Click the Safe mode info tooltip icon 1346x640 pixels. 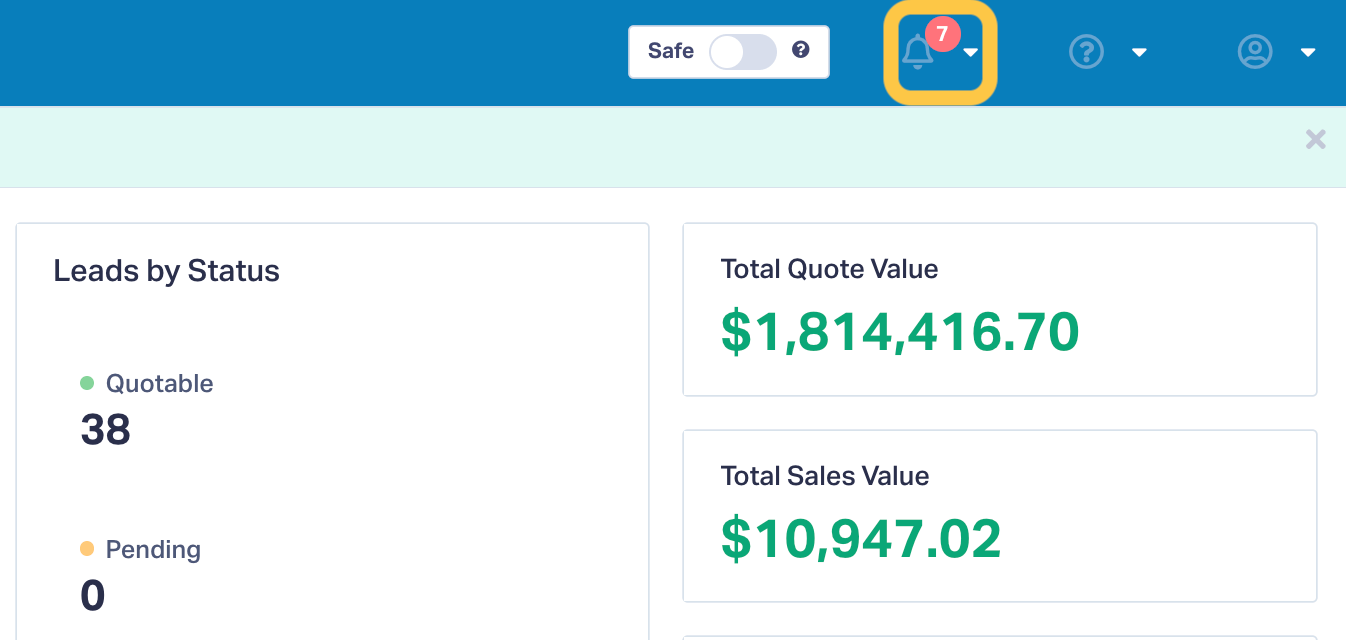pyautogui.click(x=800, y=49)
